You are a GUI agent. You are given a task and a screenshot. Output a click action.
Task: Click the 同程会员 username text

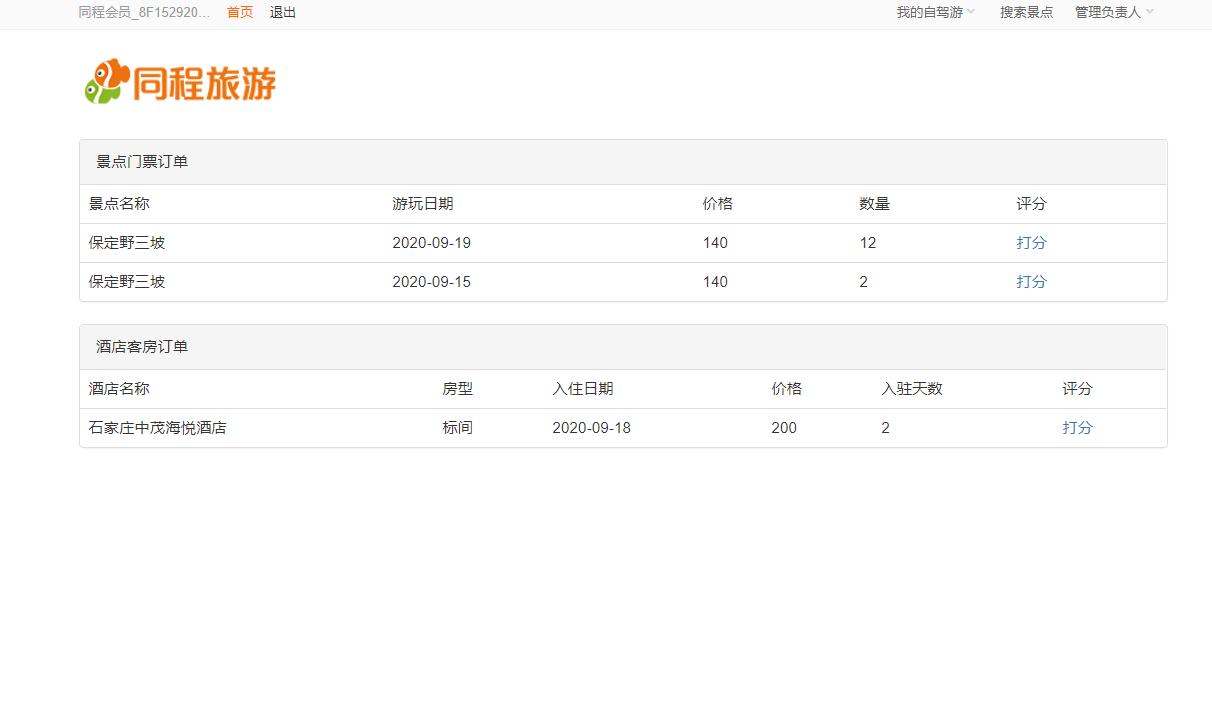click(x=145, y=12)
